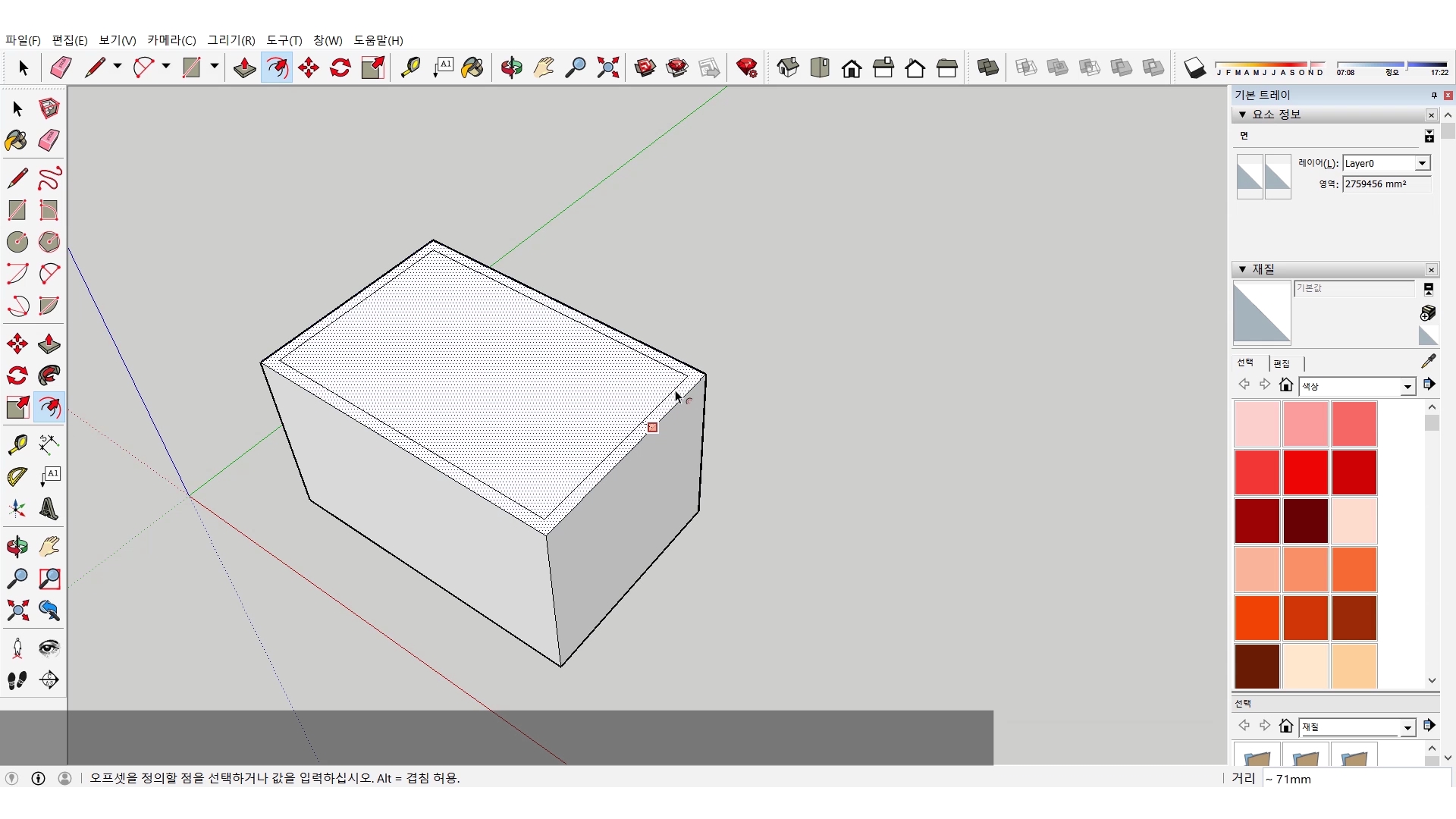Select the Rotate tool in left toolbar

coord(17,375)
